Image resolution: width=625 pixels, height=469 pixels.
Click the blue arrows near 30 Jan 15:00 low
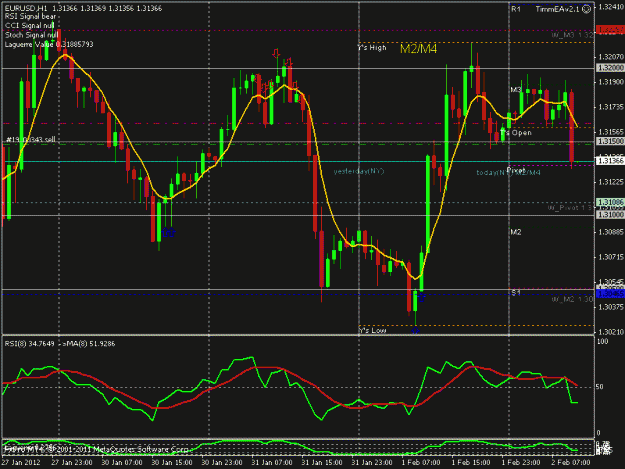pos(168,232)
